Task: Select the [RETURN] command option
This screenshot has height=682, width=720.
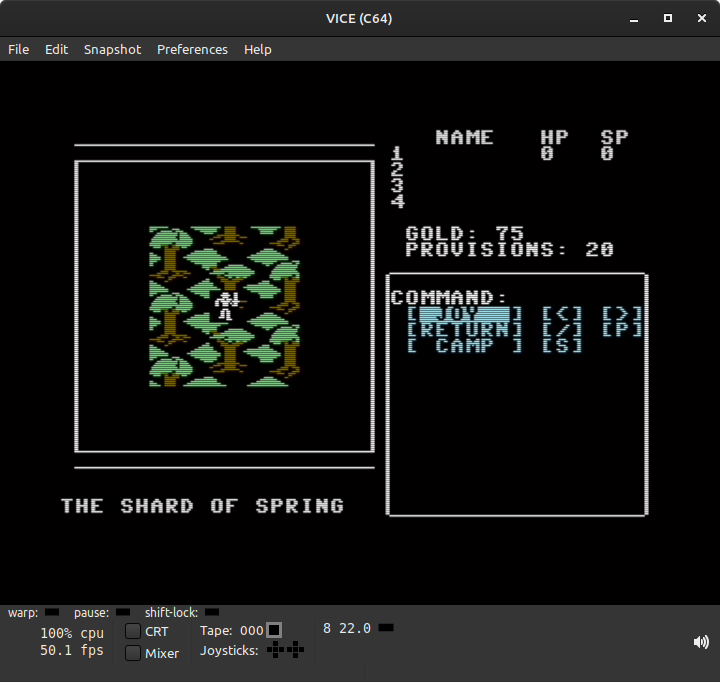Action: click(x=465, y=329)
